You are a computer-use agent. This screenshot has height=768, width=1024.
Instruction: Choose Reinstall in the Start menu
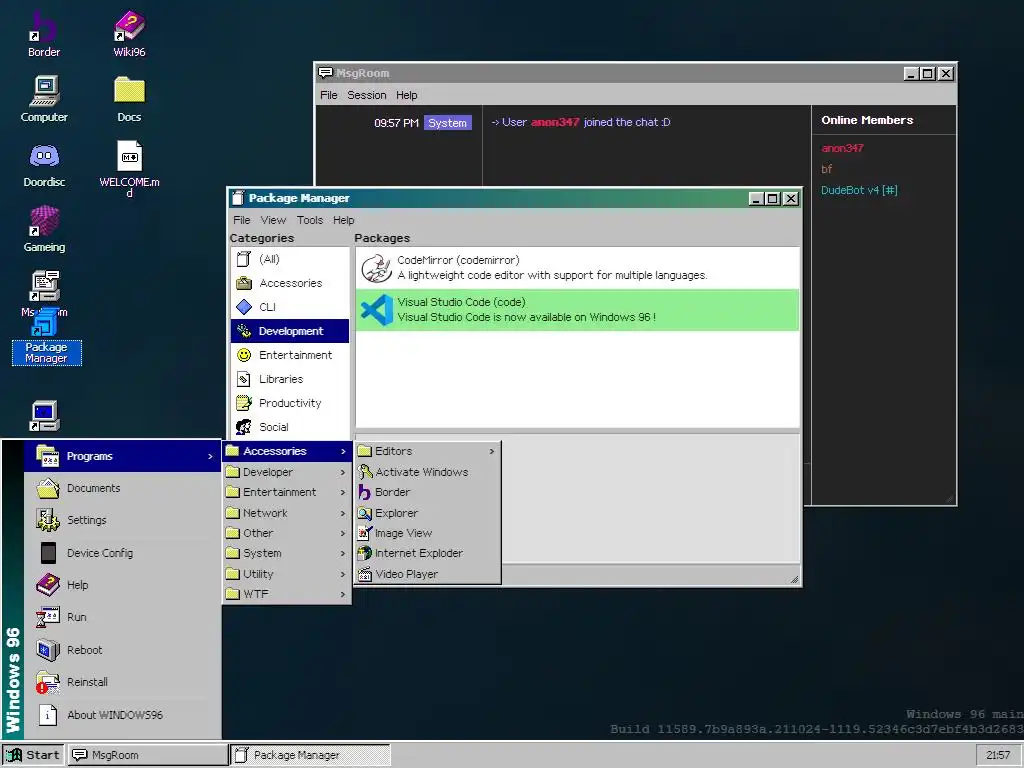[x=123, y=682]
